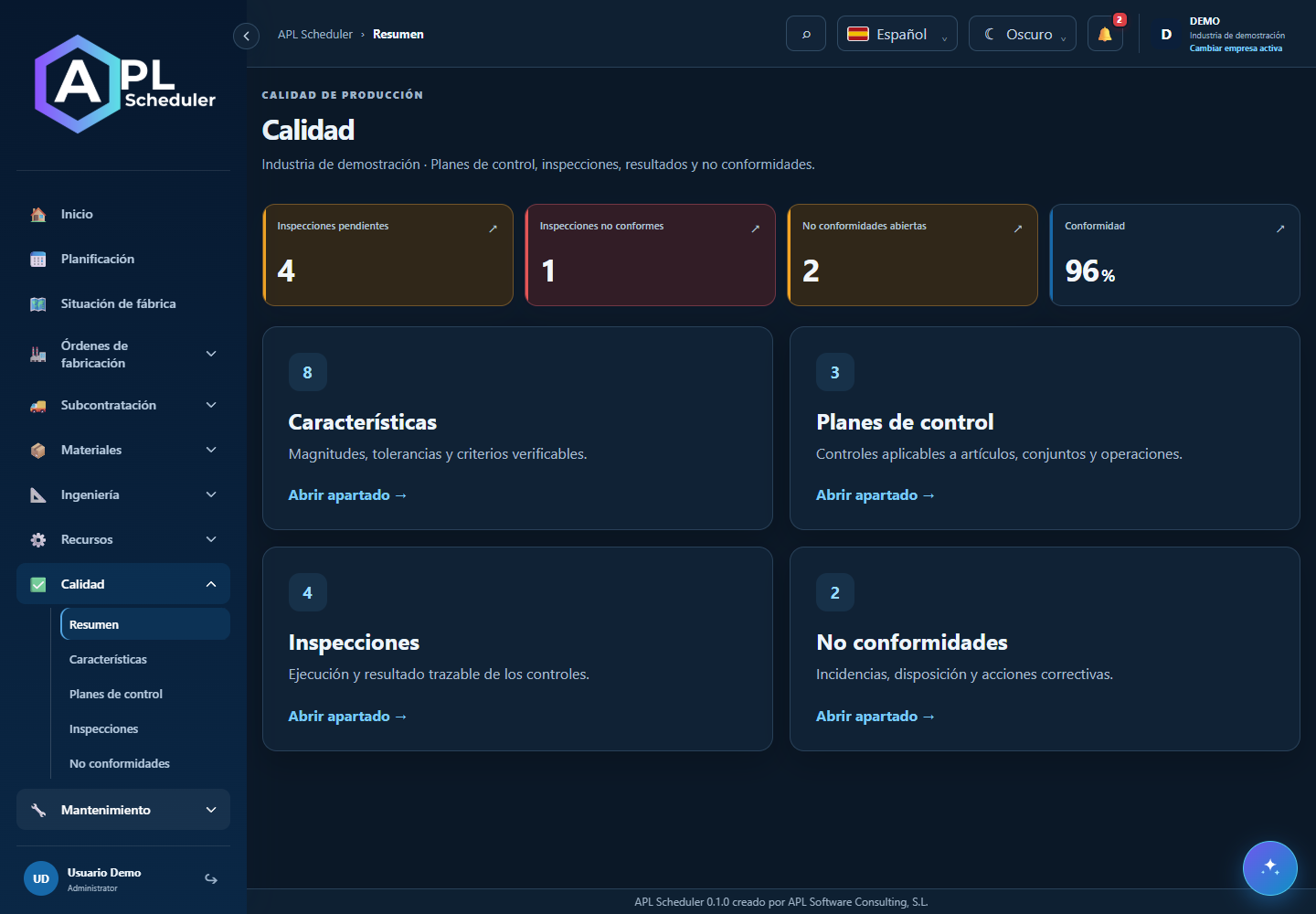Click arrow icon on Conformidad card

[x=1280, y=228]
